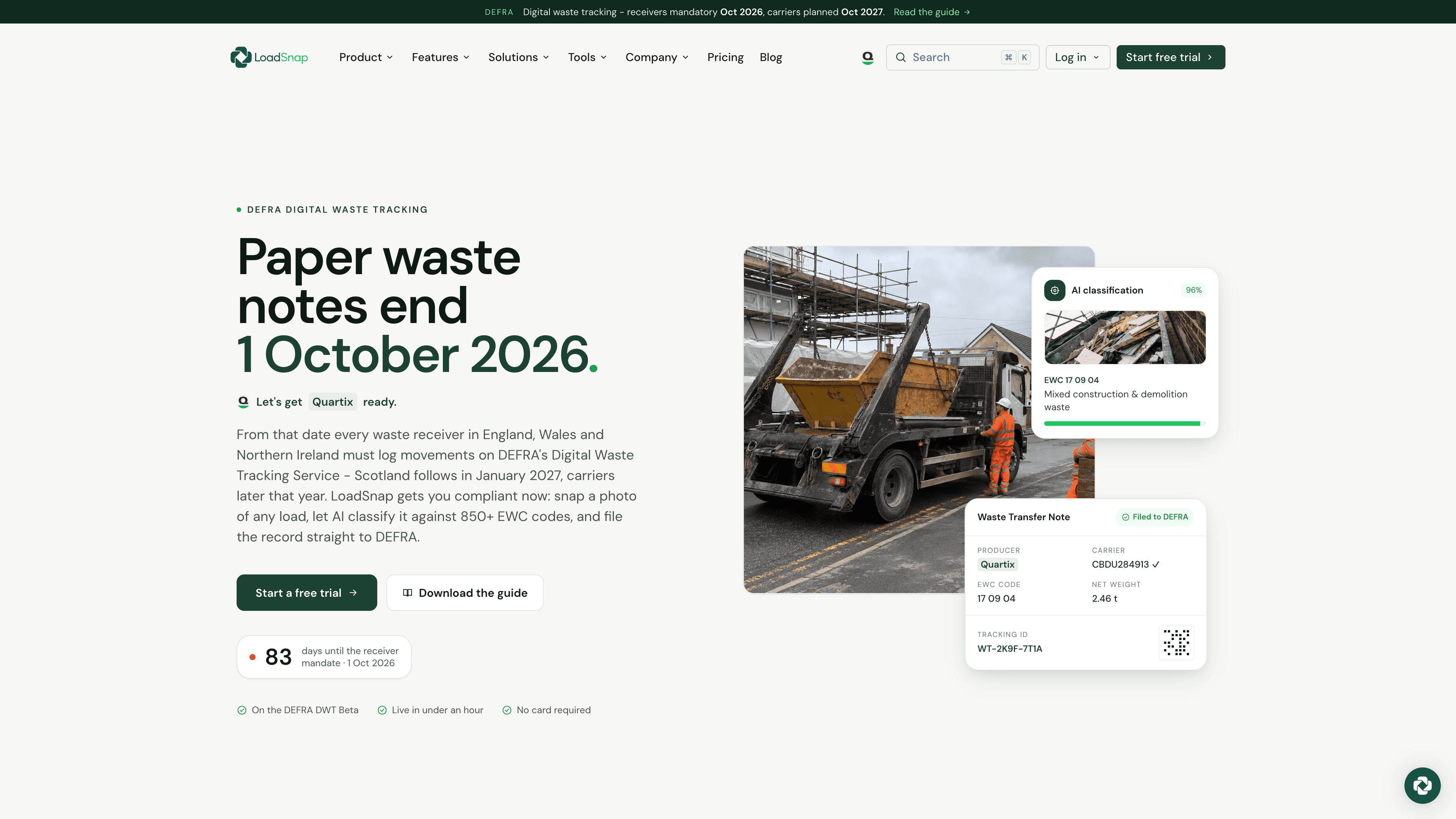Click the Waste Transfer Note card title
Viewport: 1456px width, 819px height.
(x=1023, y=516)
